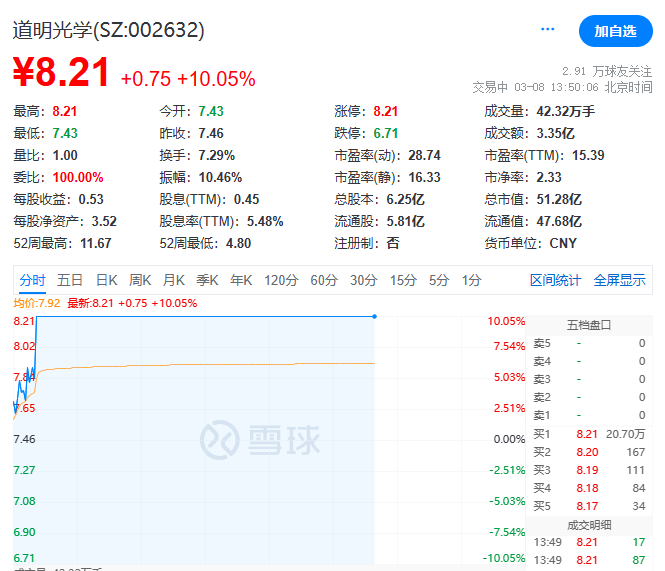Click the 买1 bid row priced 8.21
This screenshot has width=665, height=571.
[x=589, y=434]
